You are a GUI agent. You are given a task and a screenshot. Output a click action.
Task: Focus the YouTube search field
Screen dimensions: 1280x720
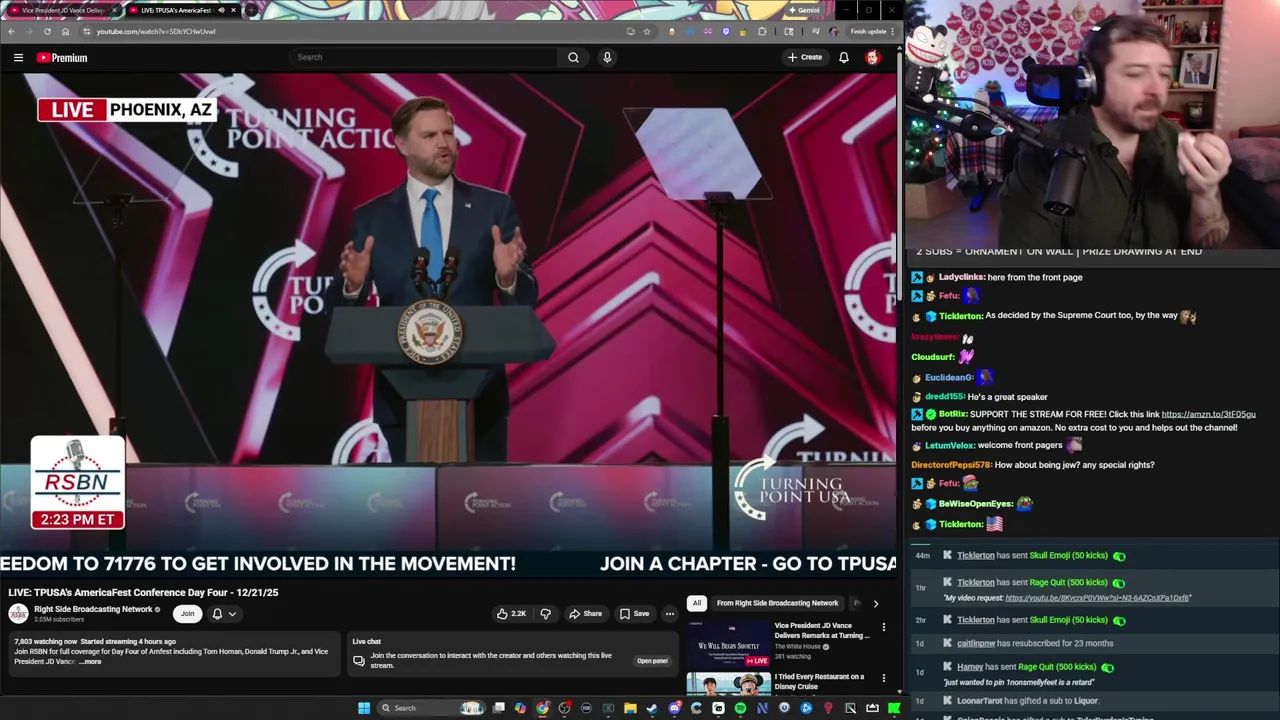(x=425, y=57)
